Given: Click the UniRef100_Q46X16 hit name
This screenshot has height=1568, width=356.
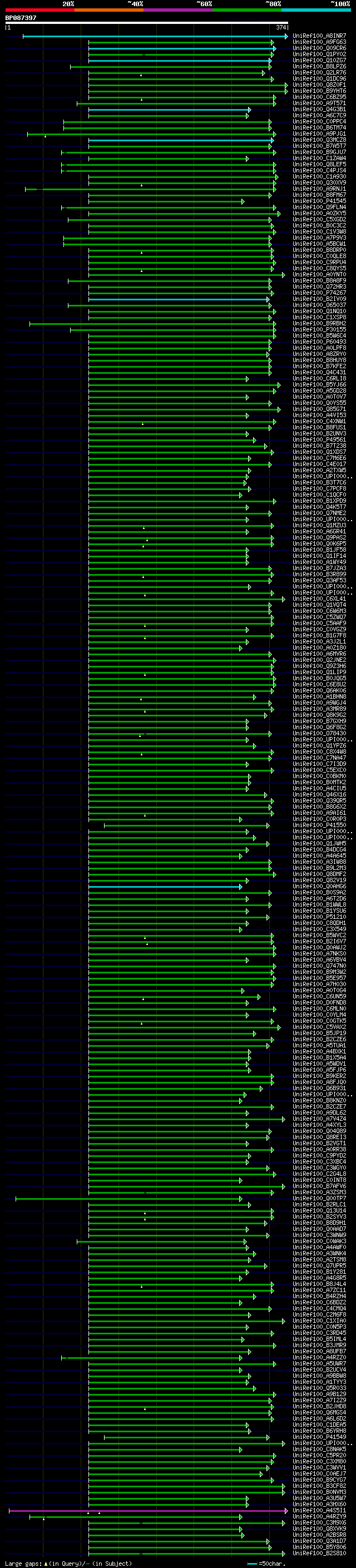Looking at the screenshot, I should click(319, 795).
